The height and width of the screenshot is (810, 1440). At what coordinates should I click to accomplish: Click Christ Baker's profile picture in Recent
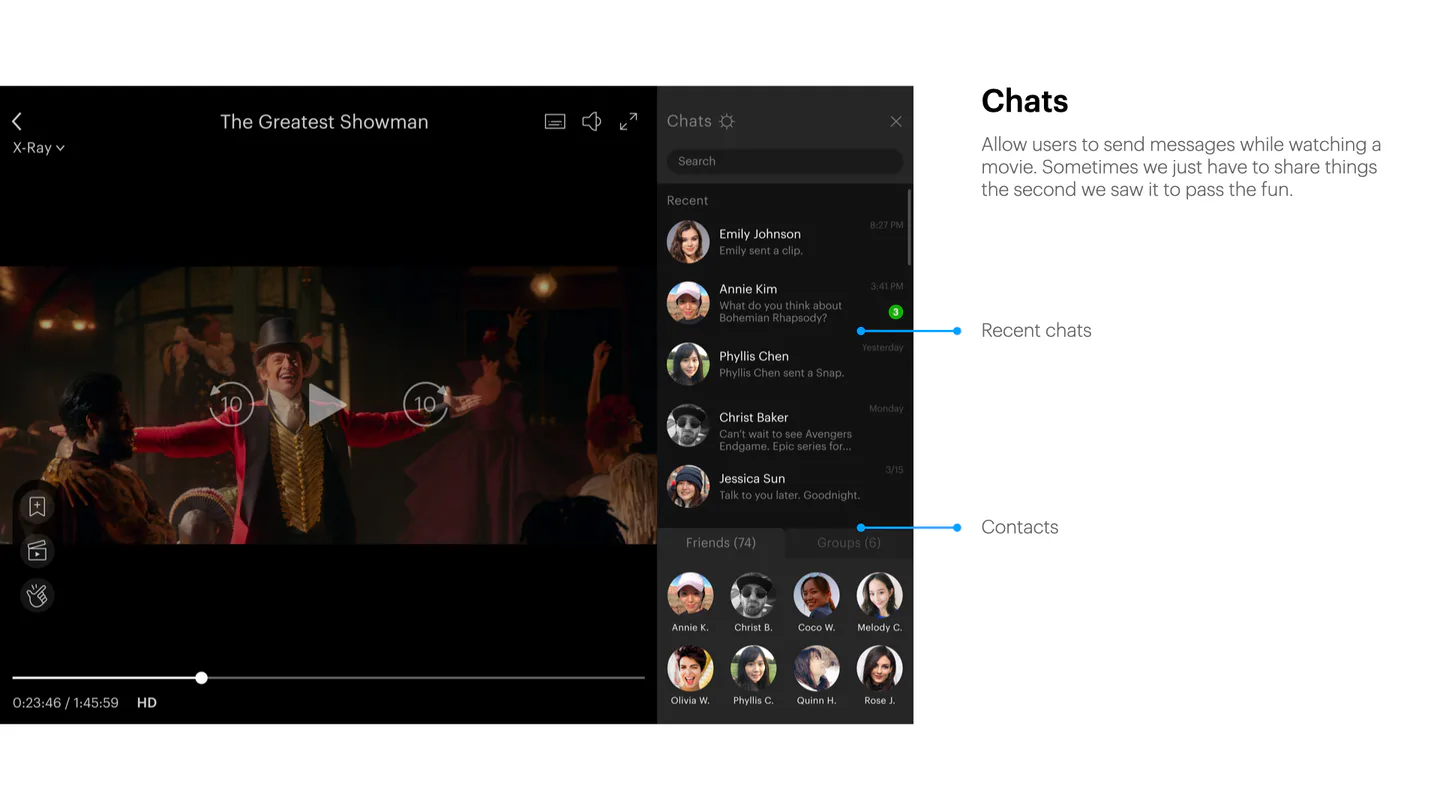(688, 426)
